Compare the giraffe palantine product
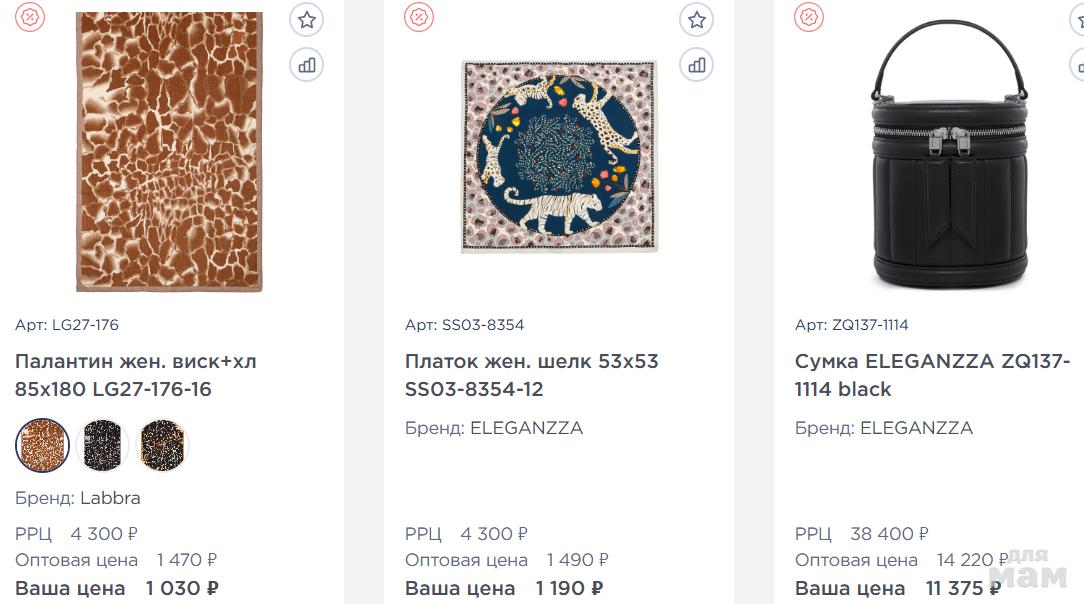The width and height of the screenshot is (1084, 604). pos(306,66)
